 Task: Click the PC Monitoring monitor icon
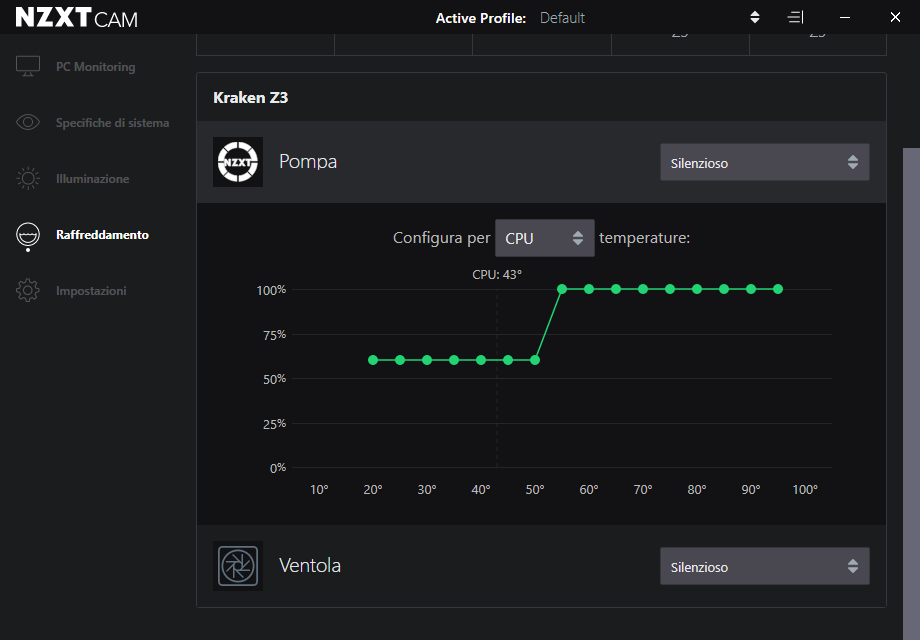click(x=28, y=67)
